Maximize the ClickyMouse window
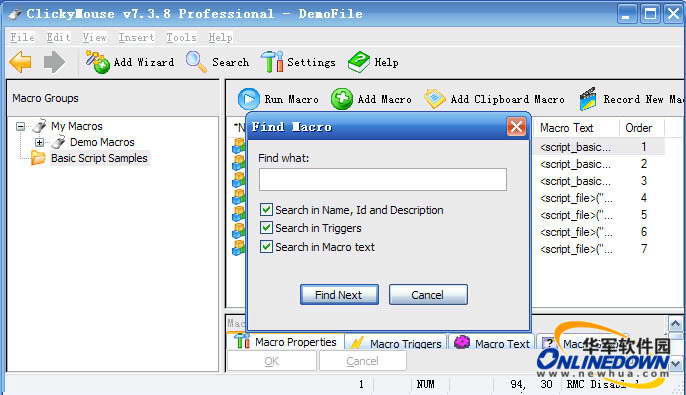 [650, 14]
